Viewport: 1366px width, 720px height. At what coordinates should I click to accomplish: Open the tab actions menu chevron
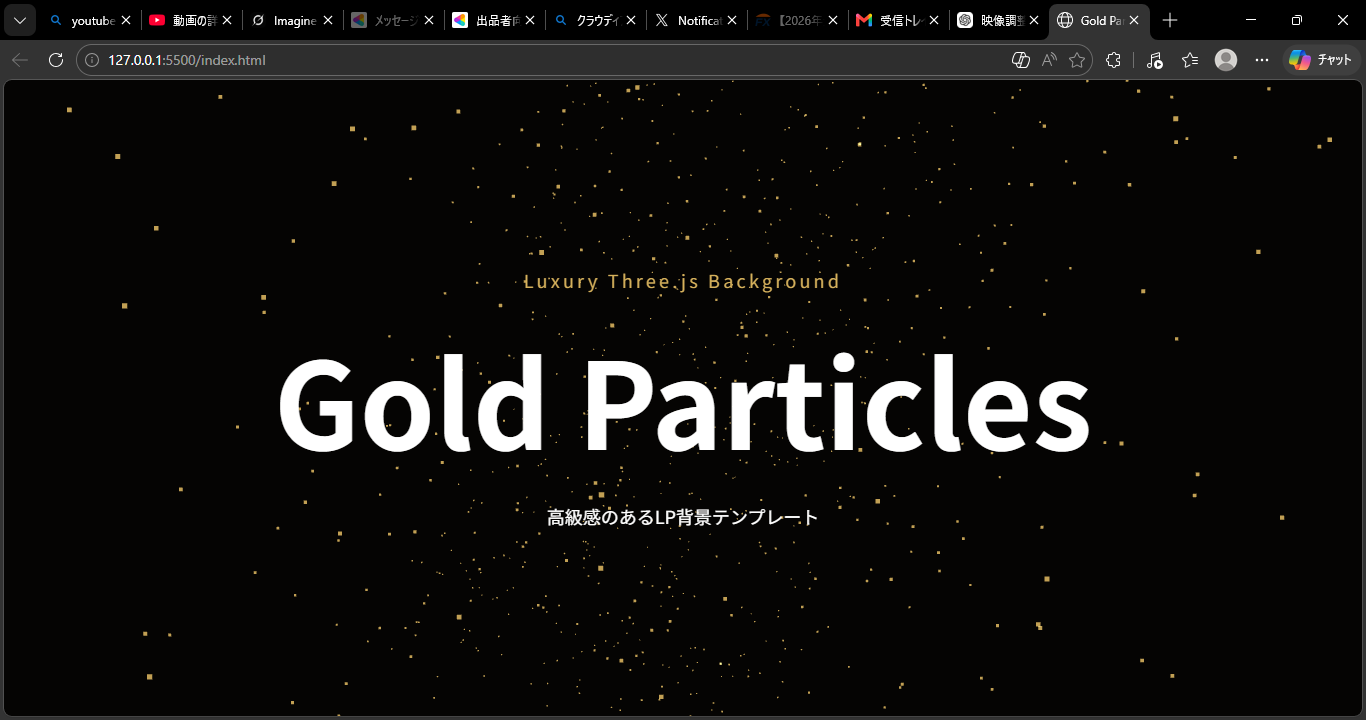tap(20, 20)
